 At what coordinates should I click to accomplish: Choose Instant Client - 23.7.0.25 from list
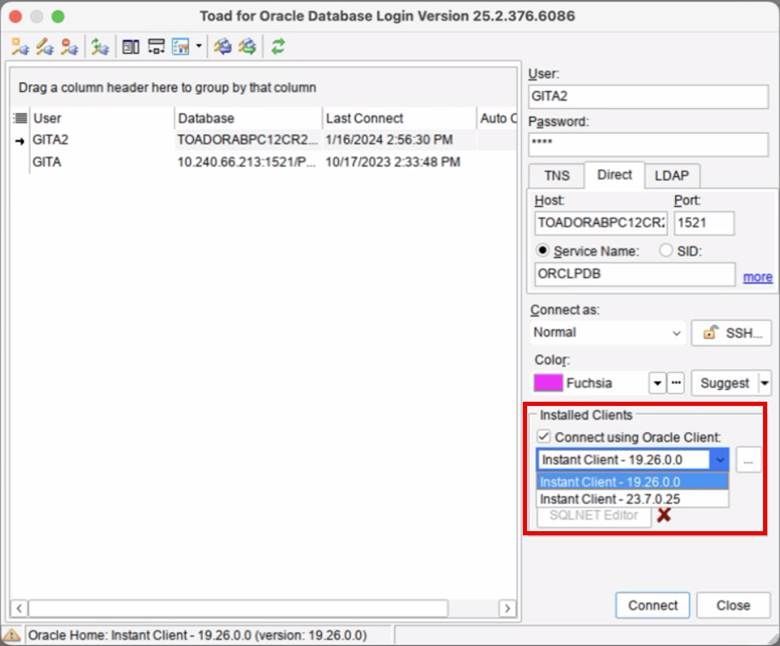coord(633,499)
